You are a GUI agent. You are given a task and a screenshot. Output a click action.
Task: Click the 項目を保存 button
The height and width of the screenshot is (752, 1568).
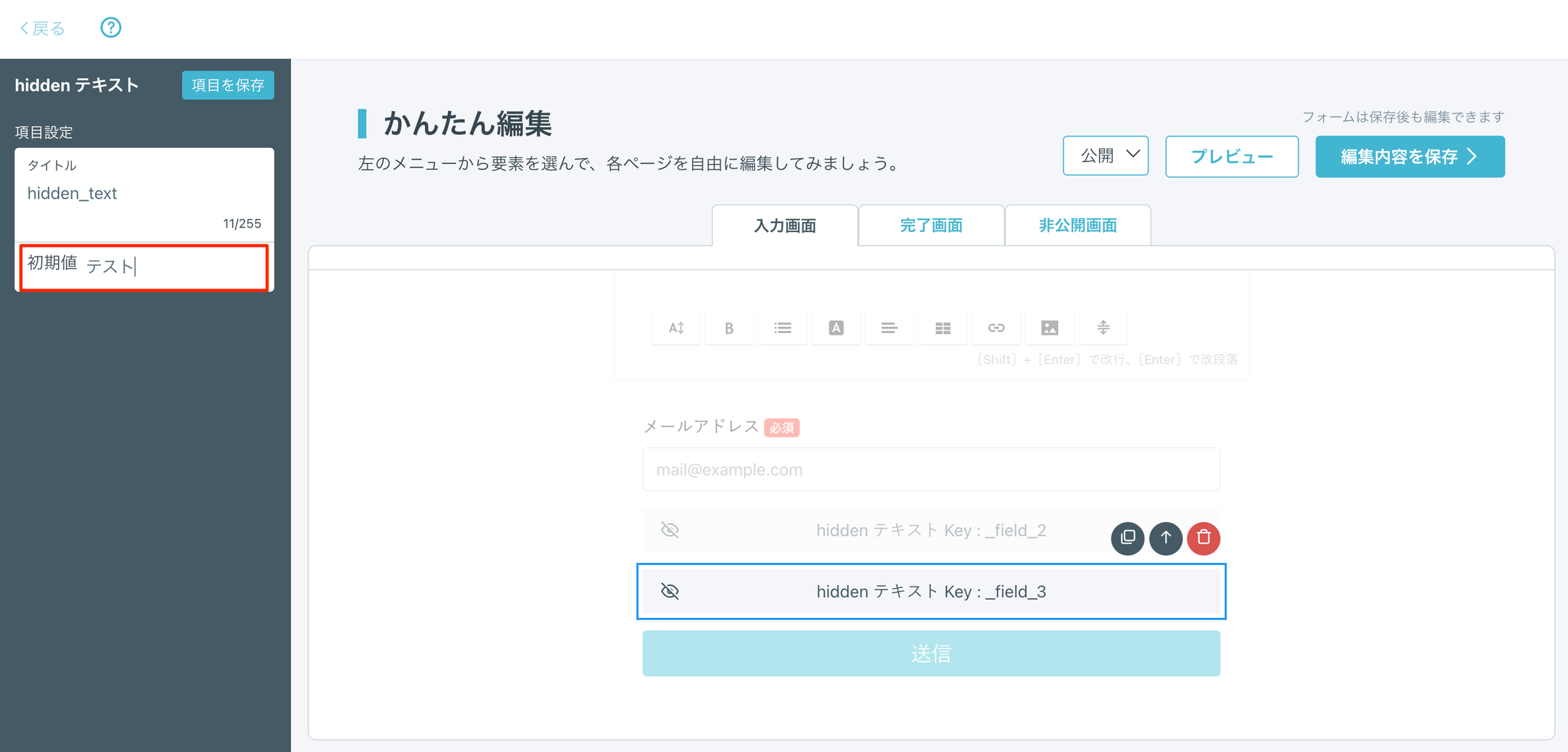tap(228, 85)
